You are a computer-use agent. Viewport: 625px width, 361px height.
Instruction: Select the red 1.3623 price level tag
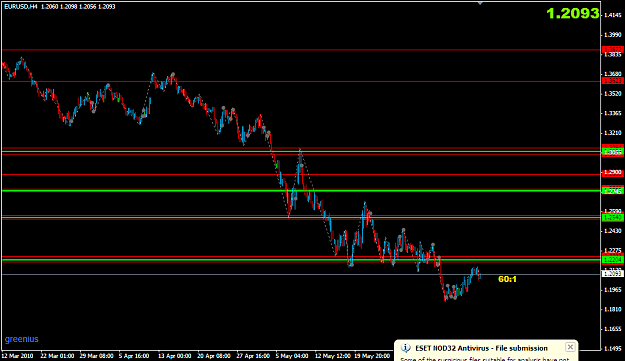pos(613,81)
